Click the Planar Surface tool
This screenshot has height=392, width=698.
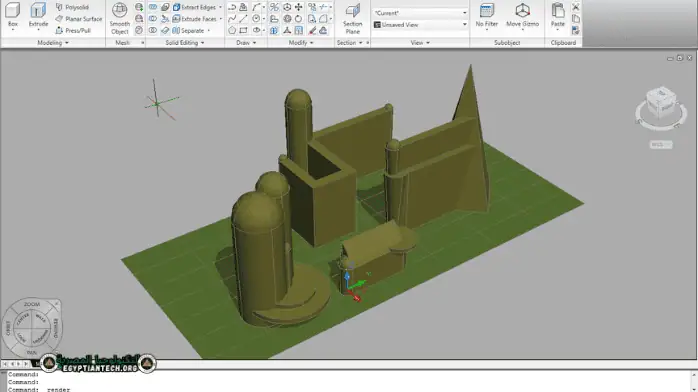coord(79,19)
